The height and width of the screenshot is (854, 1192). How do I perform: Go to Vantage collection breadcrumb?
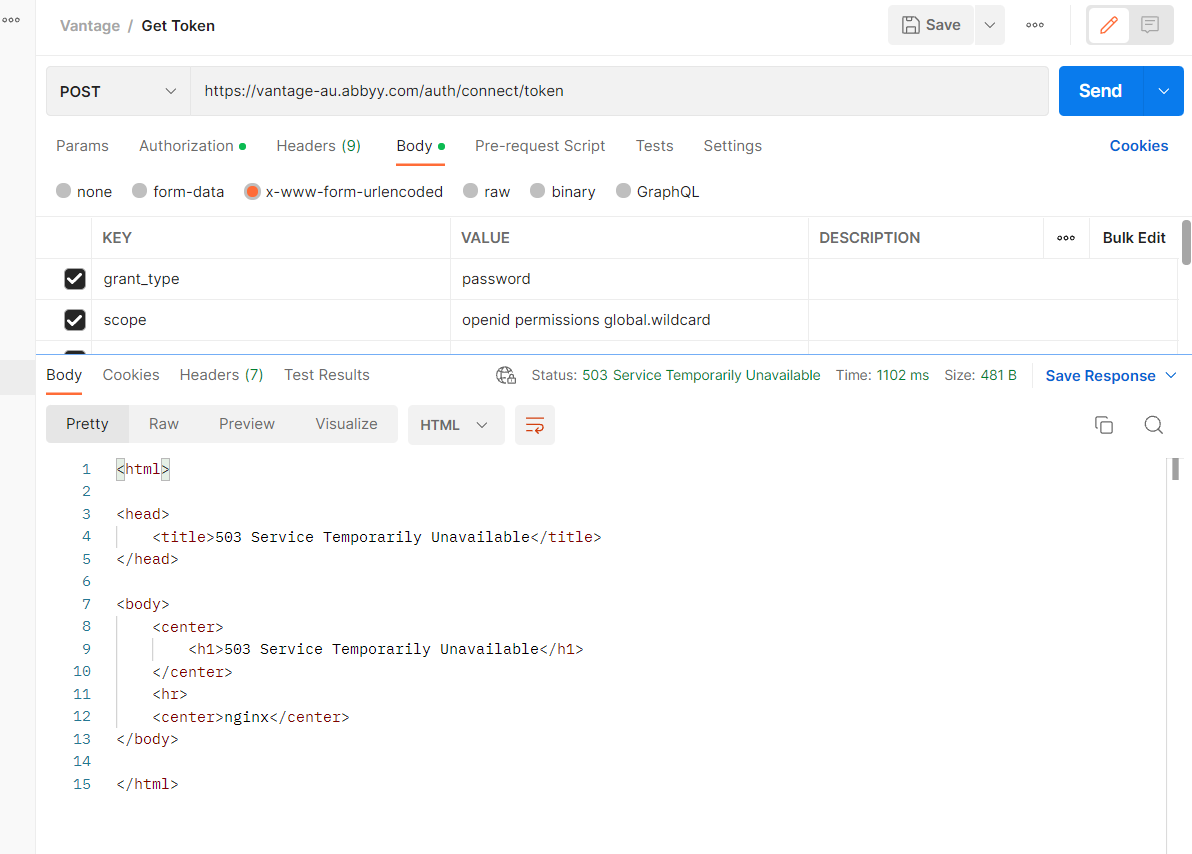(x=90, y=26)
